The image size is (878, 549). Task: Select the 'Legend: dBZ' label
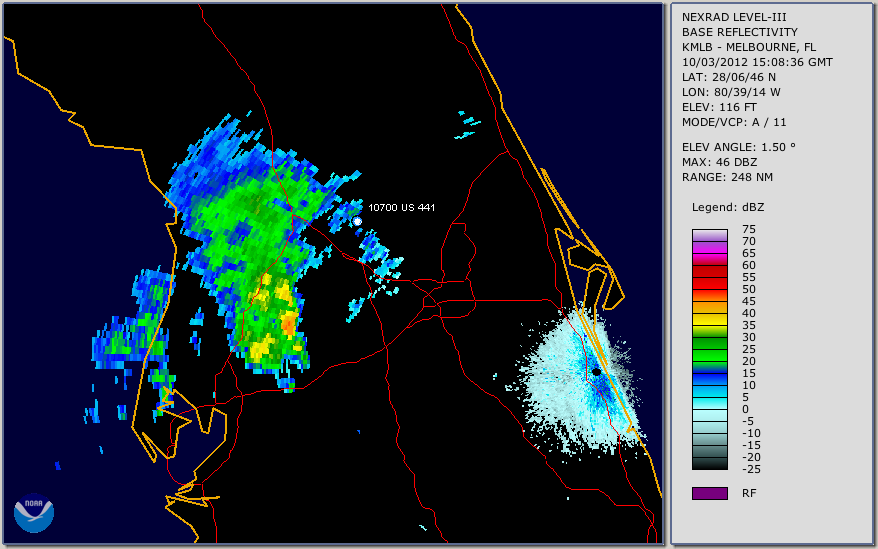(728, 207)
